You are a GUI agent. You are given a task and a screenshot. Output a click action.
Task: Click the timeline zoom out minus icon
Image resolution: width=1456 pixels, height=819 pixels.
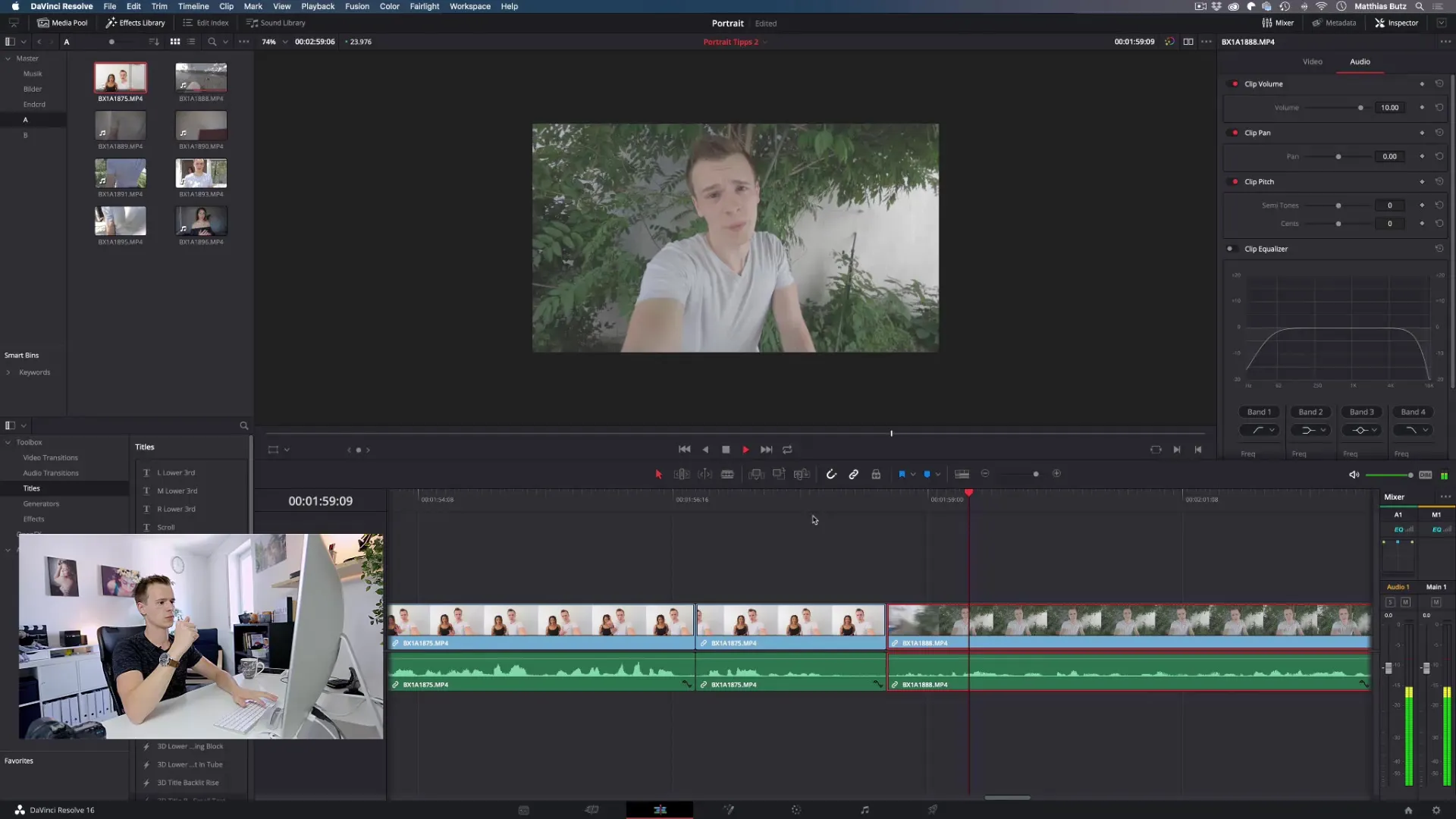[985, 473]
